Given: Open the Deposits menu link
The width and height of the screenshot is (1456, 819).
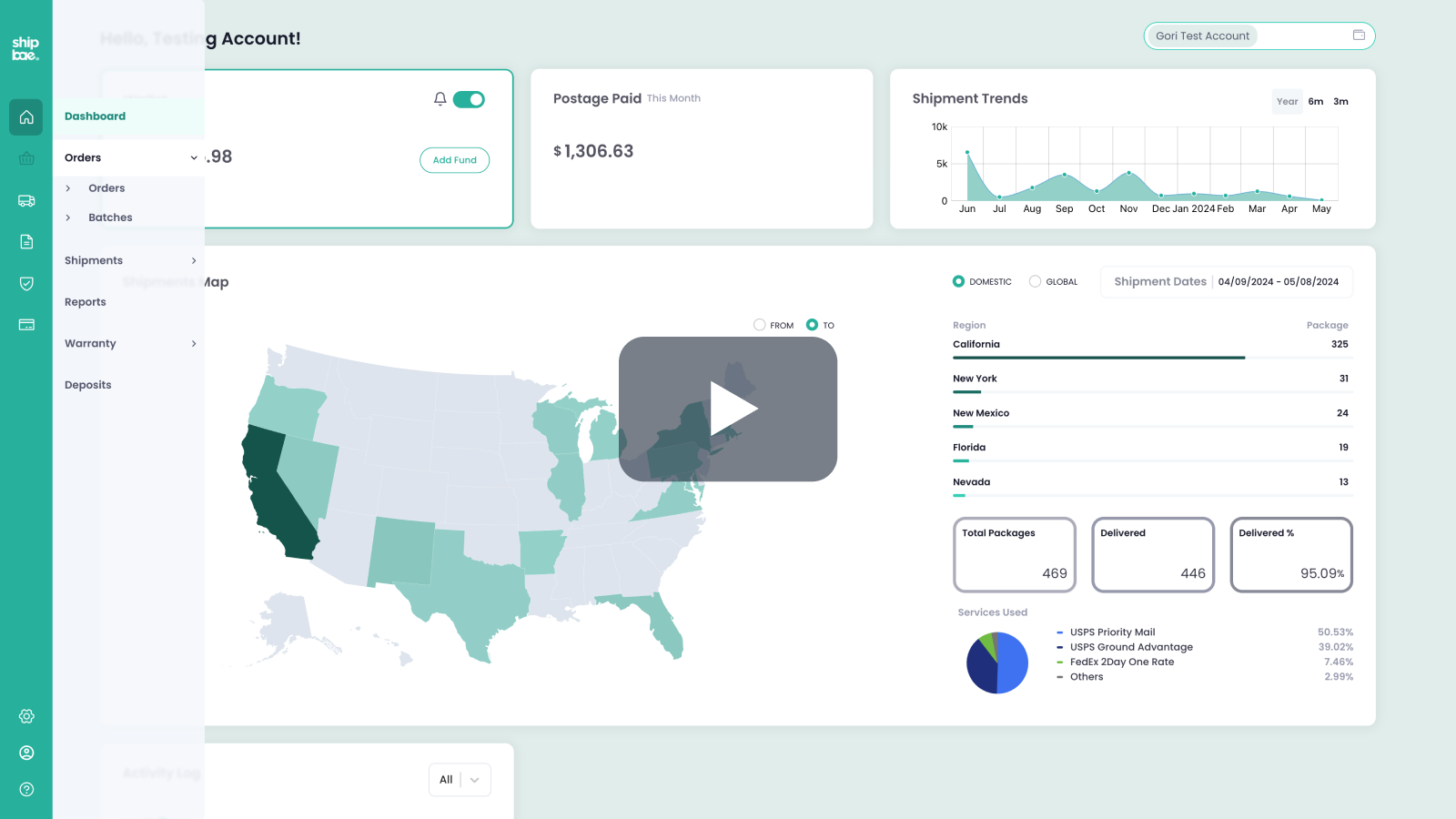Looking at the screenshot, I should coord(88,385).
